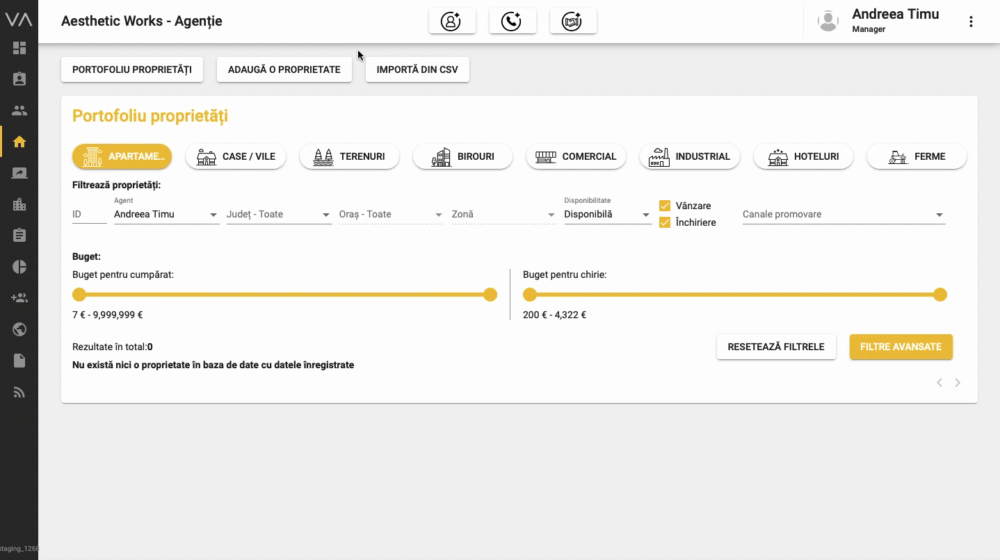Screen dimensions: 1000x560
Task: Open the globe icon in the sidebar
Action: (19, 329)
